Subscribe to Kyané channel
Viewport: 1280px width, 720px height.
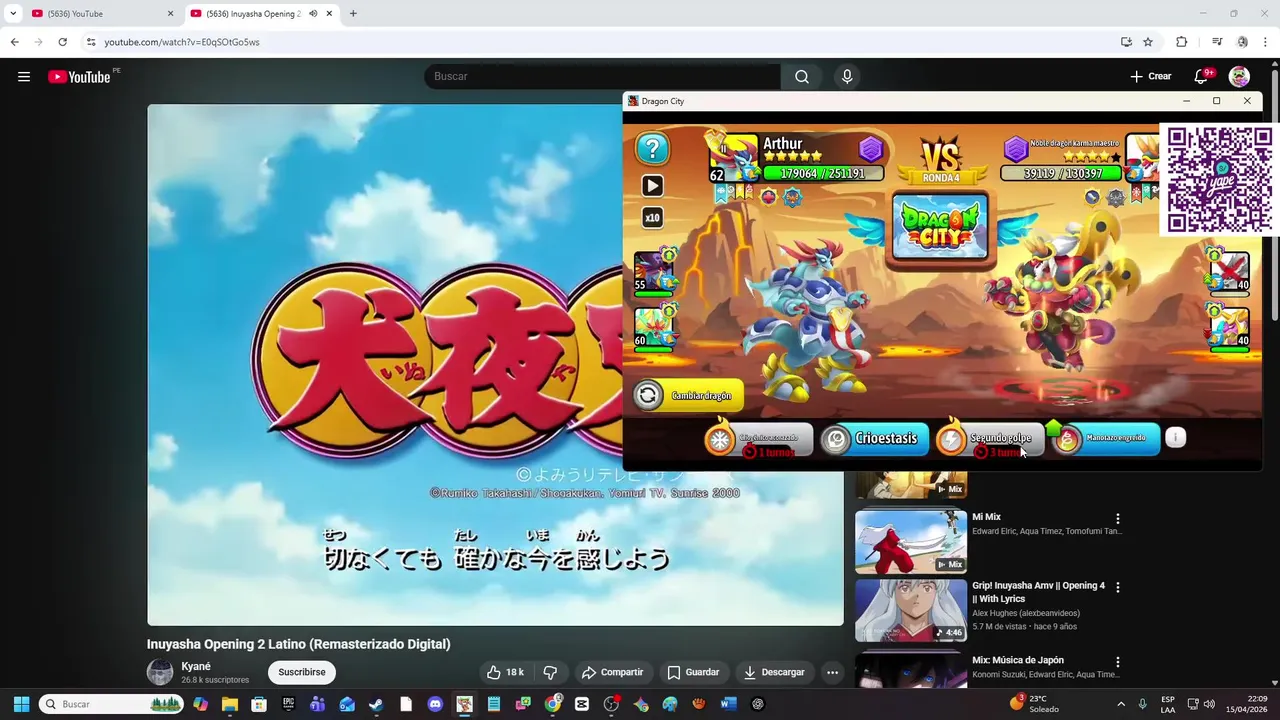click(x=302, y=672)
